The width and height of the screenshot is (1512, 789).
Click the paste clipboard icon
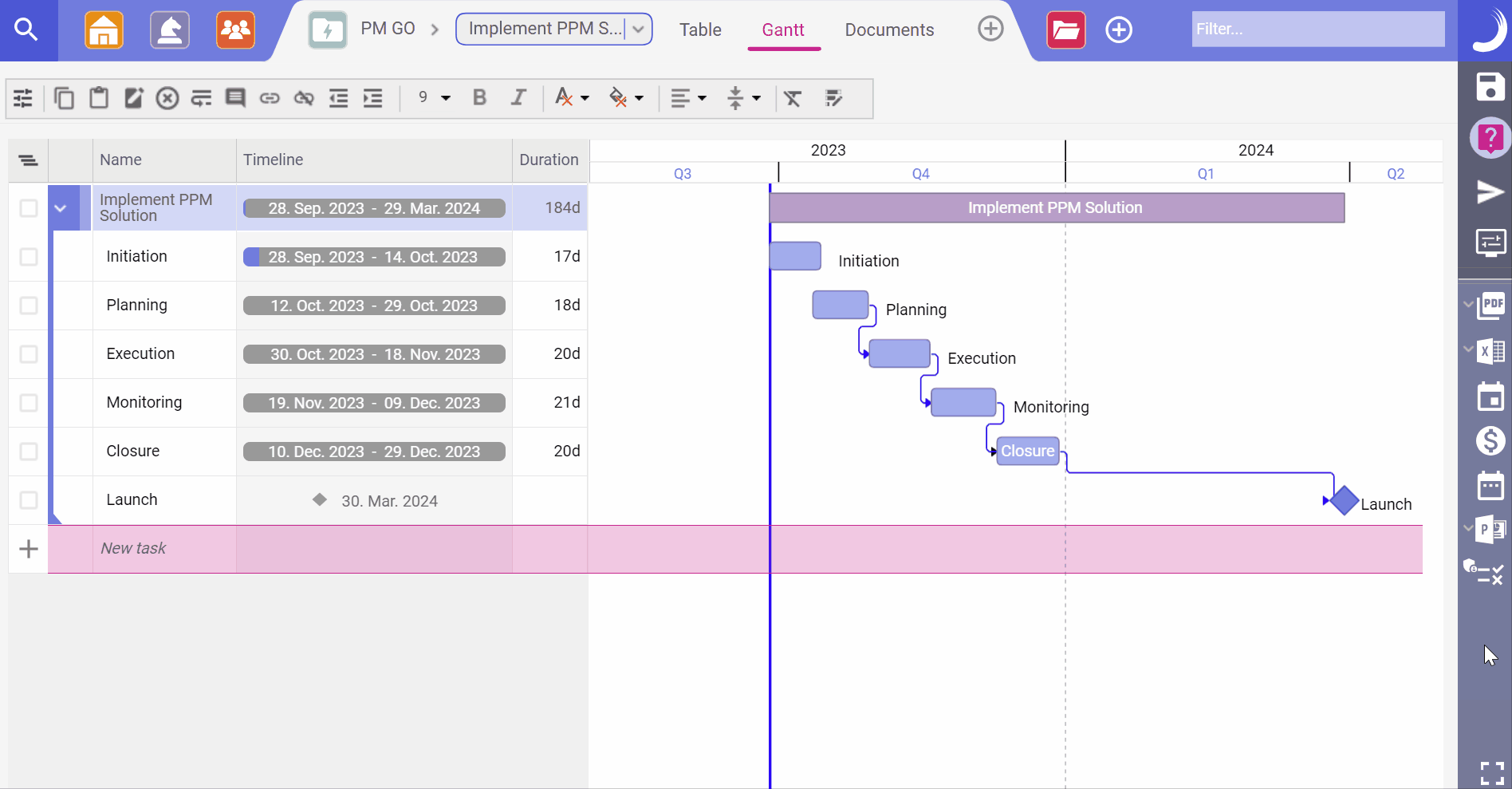pyautogui.click(x=99, y=98)
